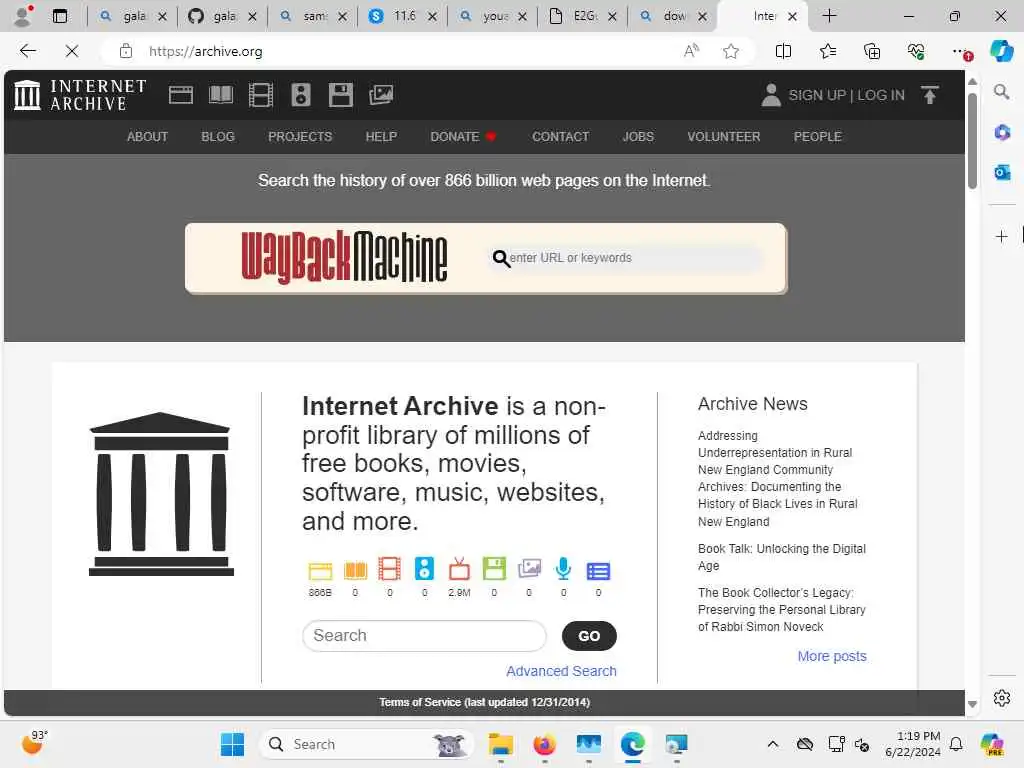Screen dimensions: 1024x768
Task: Click the Internet Archive logo in header
Action: (80, 95)
